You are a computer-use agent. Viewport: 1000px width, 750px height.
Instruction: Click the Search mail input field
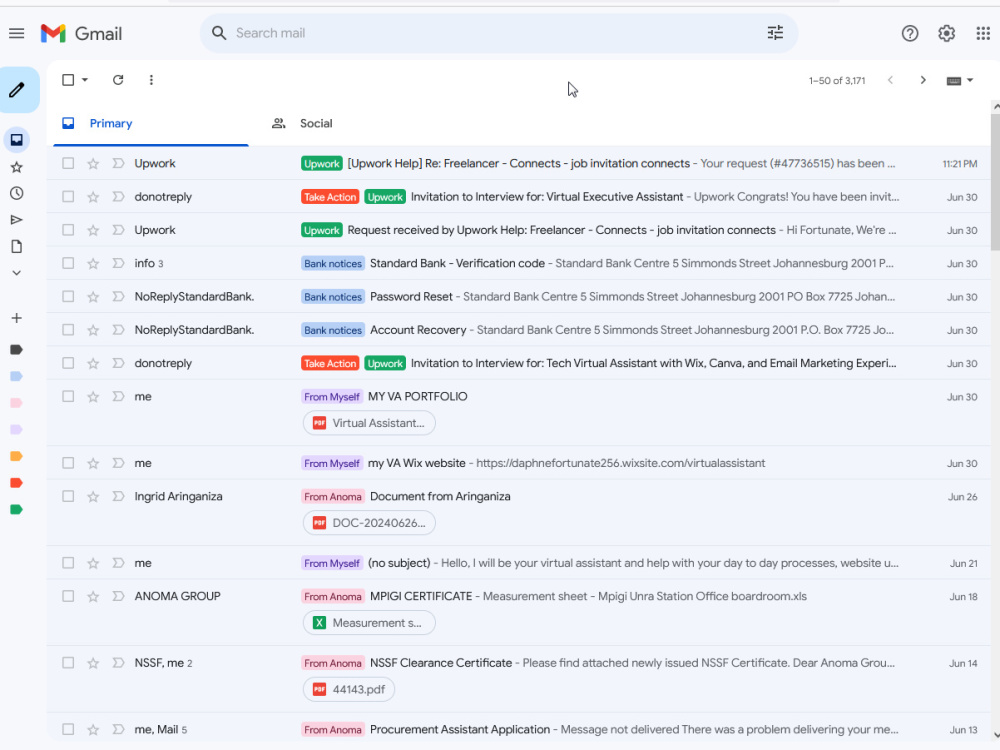pos(497,33)
